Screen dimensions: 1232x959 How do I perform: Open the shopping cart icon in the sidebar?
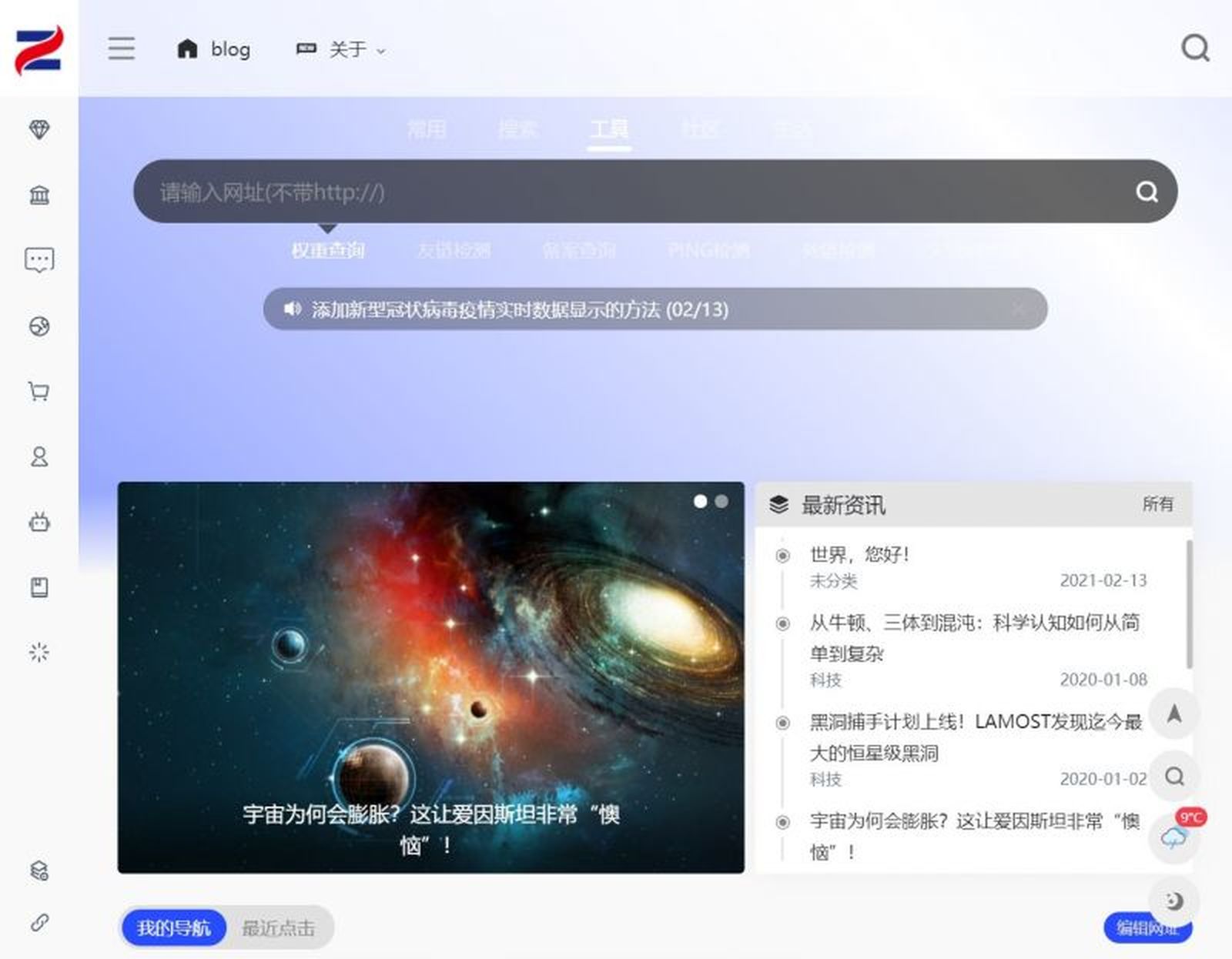(38, 391)
